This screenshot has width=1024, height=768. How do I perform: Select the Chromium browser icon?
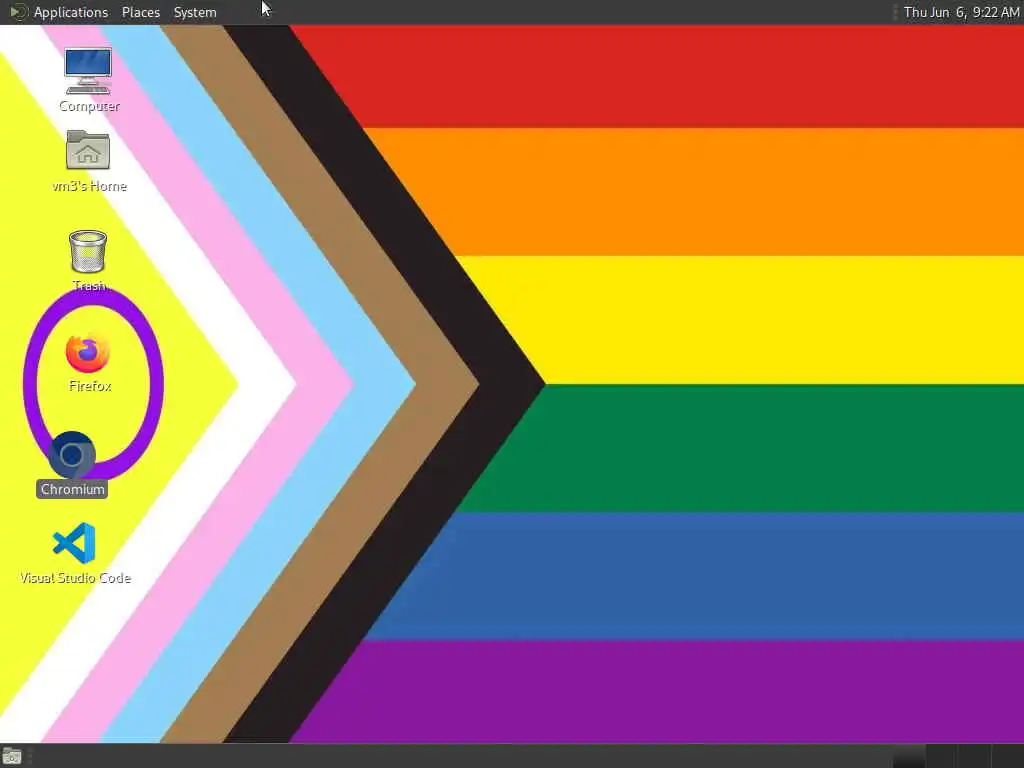pos(72,455)
